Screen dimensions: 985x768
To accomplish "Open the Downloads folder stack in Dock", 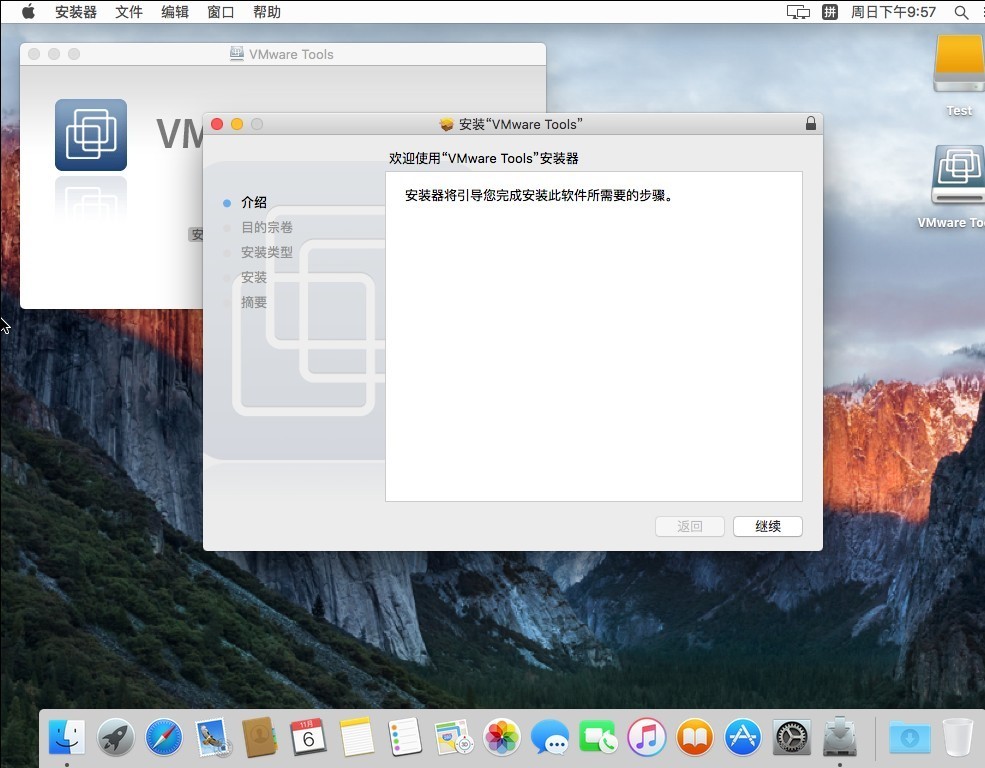I will click(909, 738).
